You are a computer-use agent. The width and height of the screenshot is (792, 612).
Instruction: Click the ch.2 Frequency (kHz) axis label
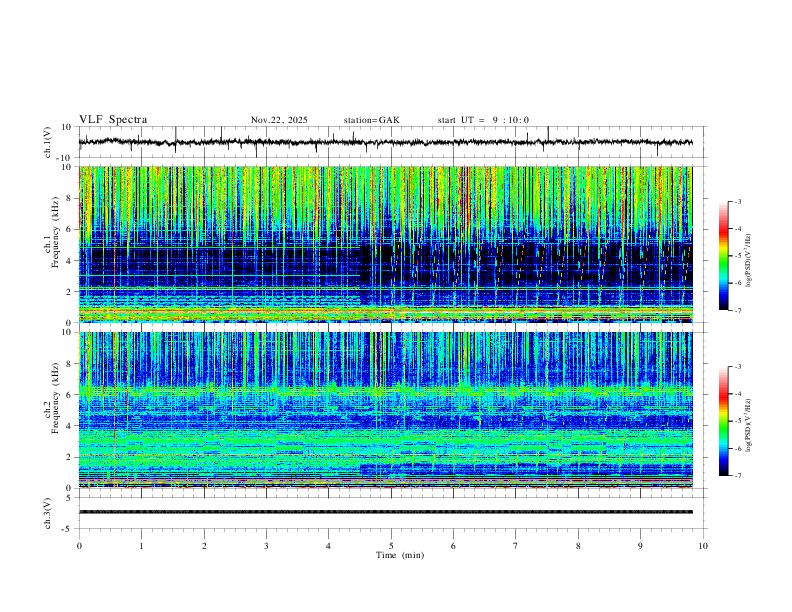click(x=51, y=398)
